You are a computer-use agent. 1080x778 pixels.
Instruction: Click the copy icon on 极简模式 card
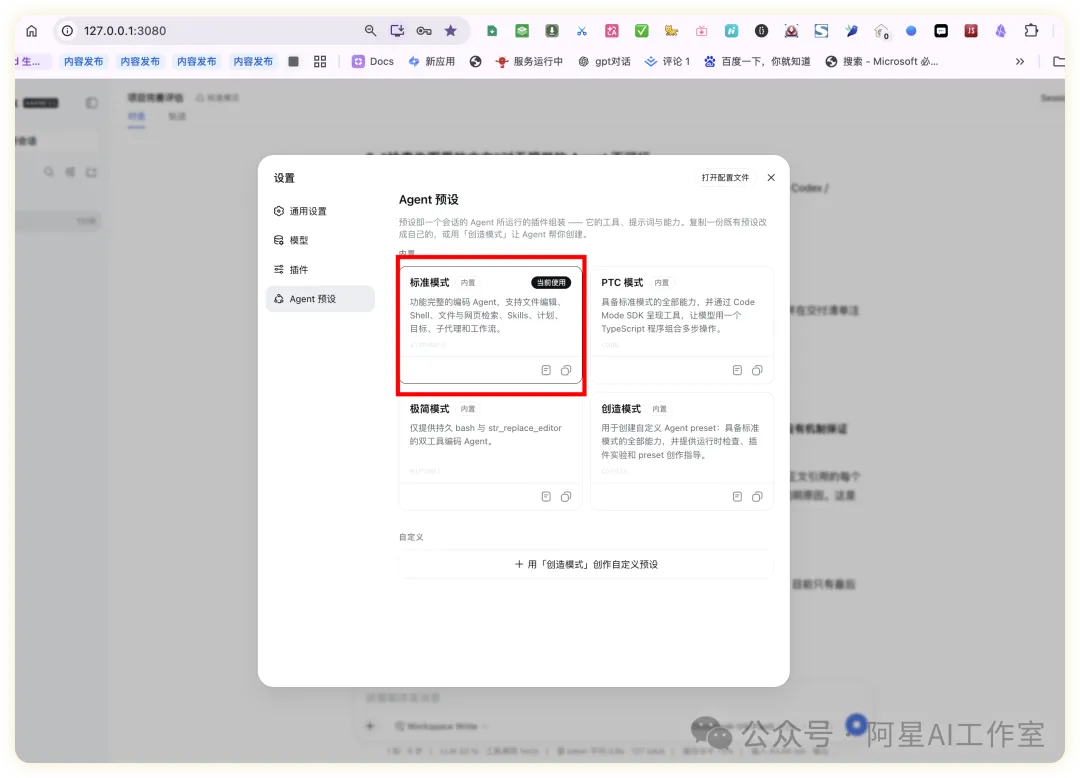[566, 497]
